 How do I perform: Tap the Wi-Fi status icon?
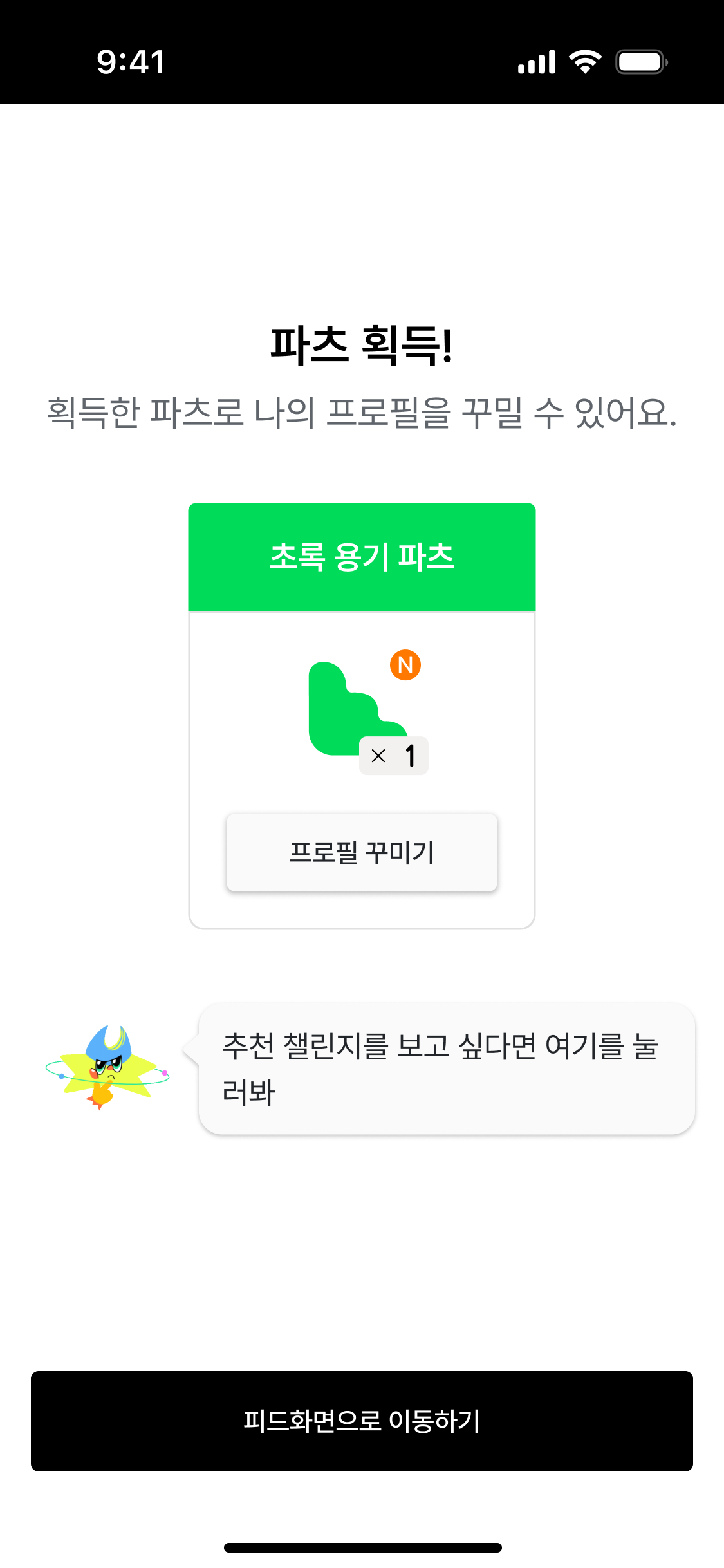point(585,62)
